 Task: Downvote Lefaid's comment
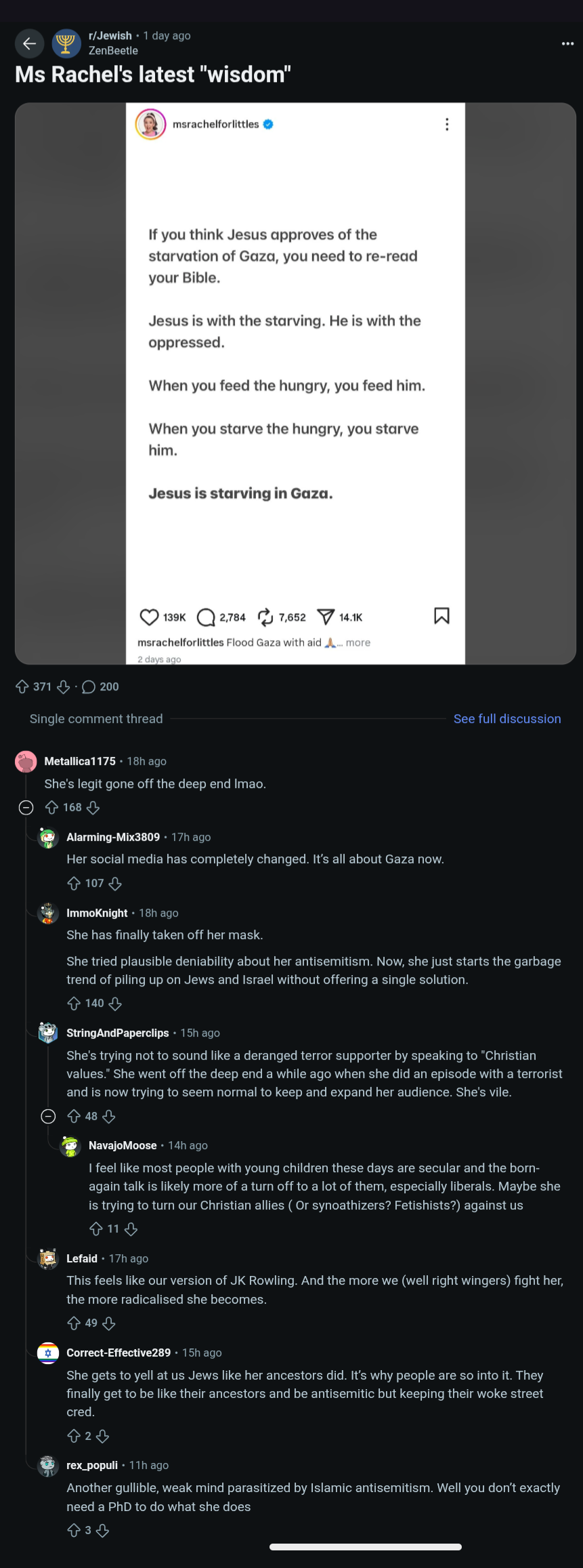[x=108, y=1323]
